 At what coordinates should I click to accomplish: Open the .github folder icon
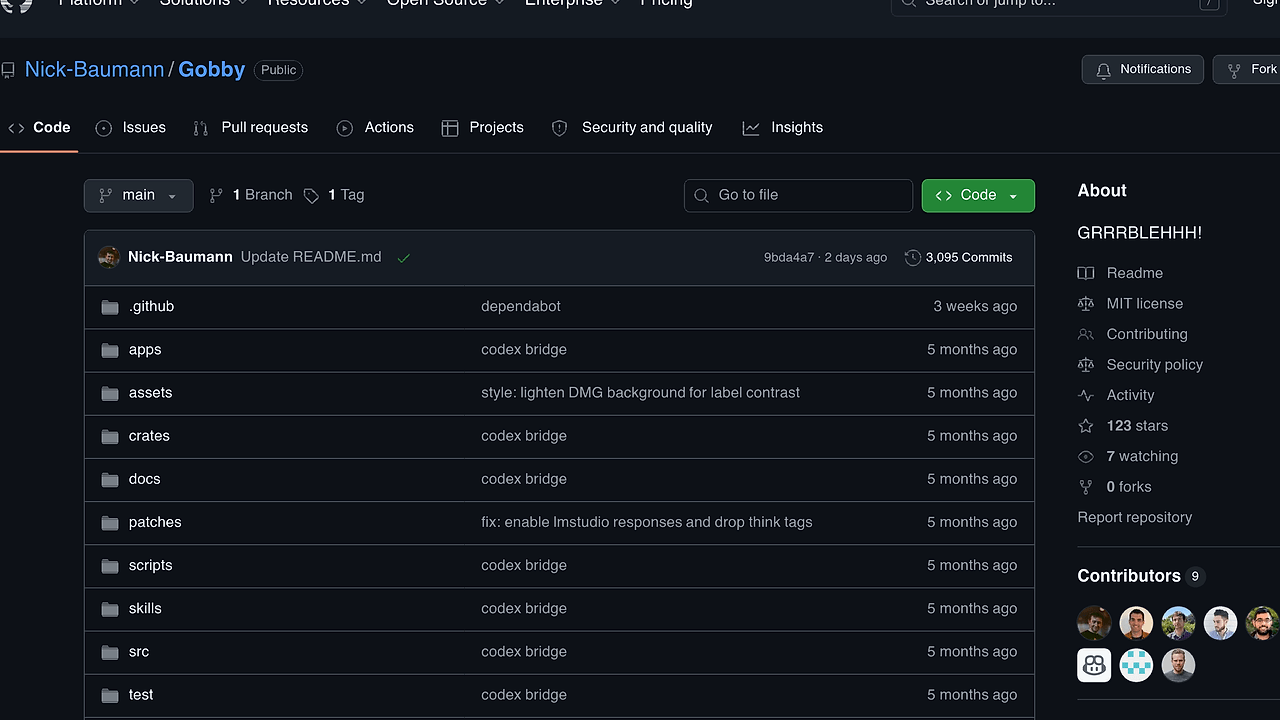tap(110, 307)
